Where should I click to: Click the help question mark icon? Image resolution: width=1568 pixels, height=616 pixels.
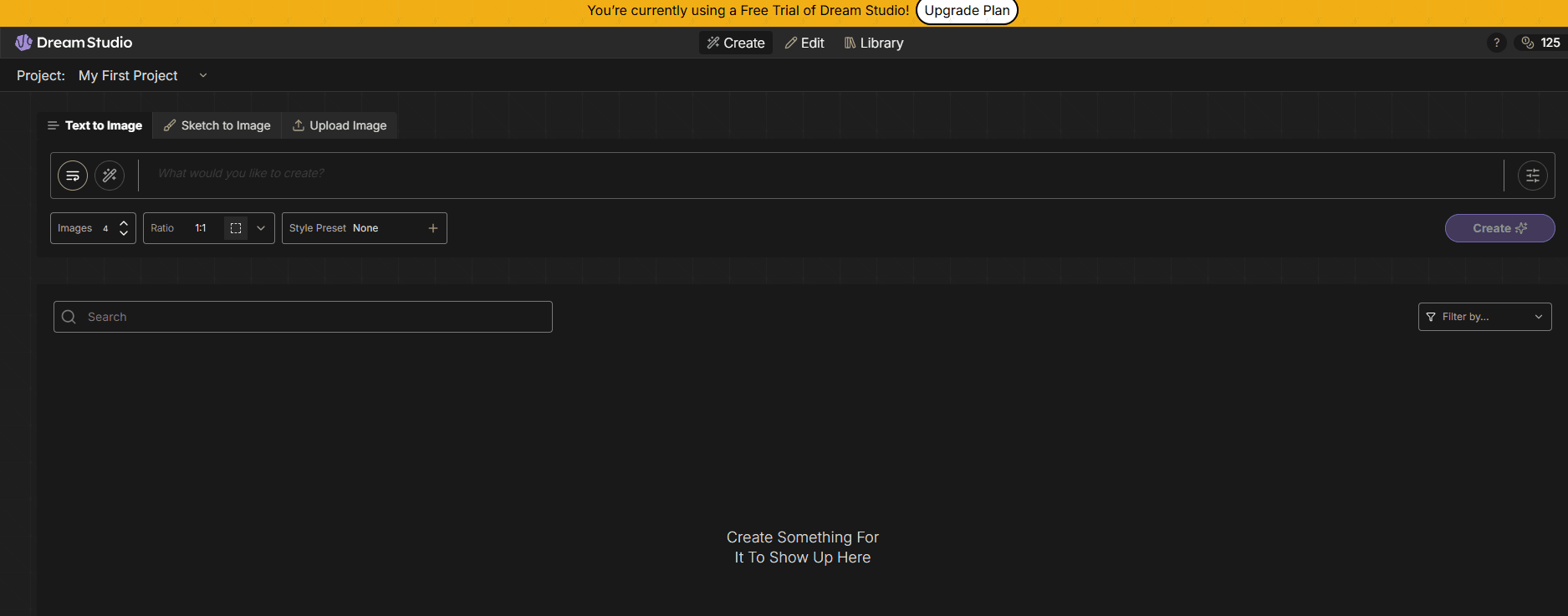click(x=1496, y=43)
